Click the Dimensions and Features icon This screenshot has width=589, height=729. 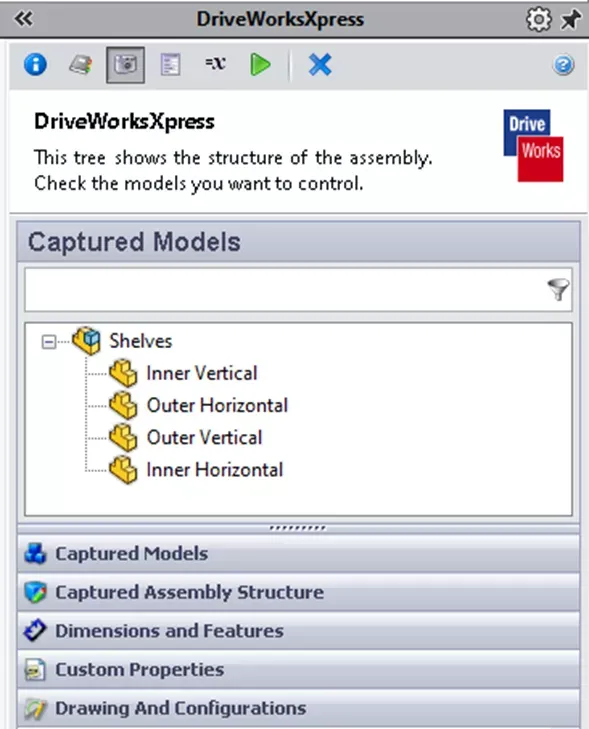35,631
